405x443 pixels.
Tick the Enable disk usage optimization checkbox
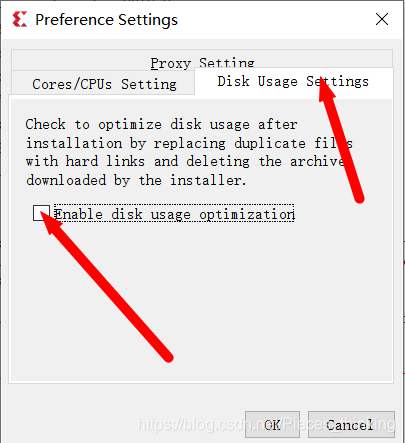coord(41,213)
